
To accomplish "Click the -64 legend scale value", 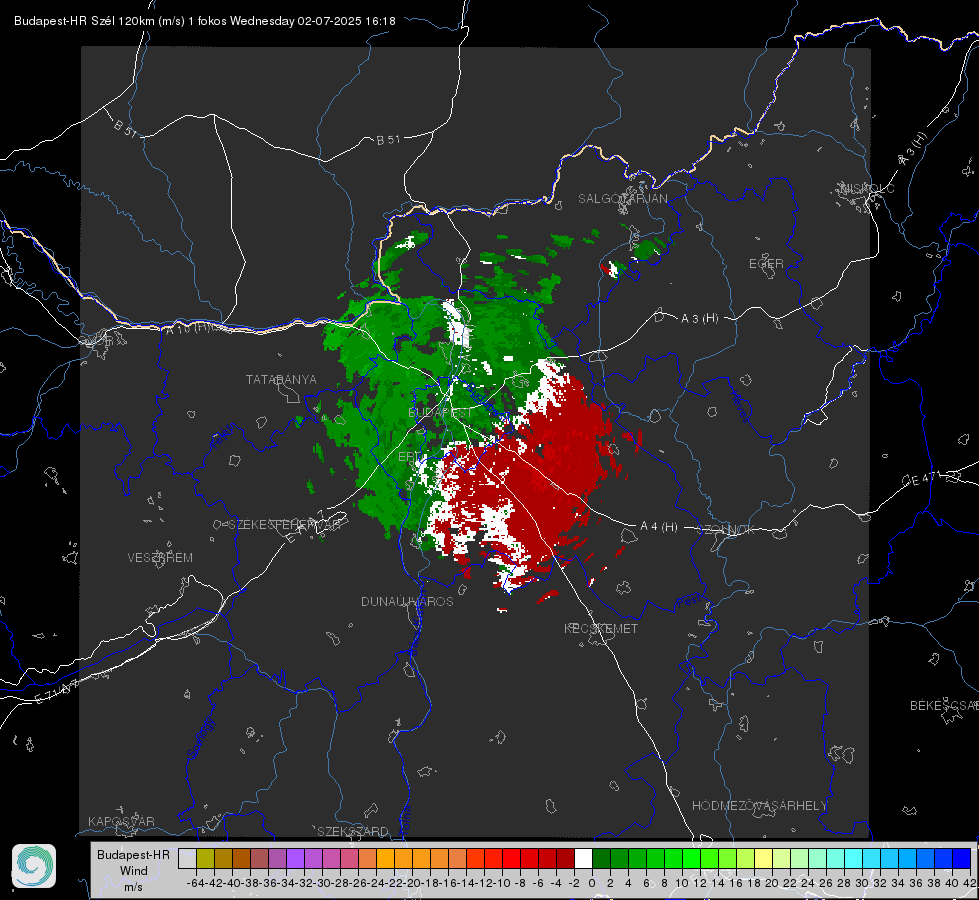I will click(x=195, y=883).
